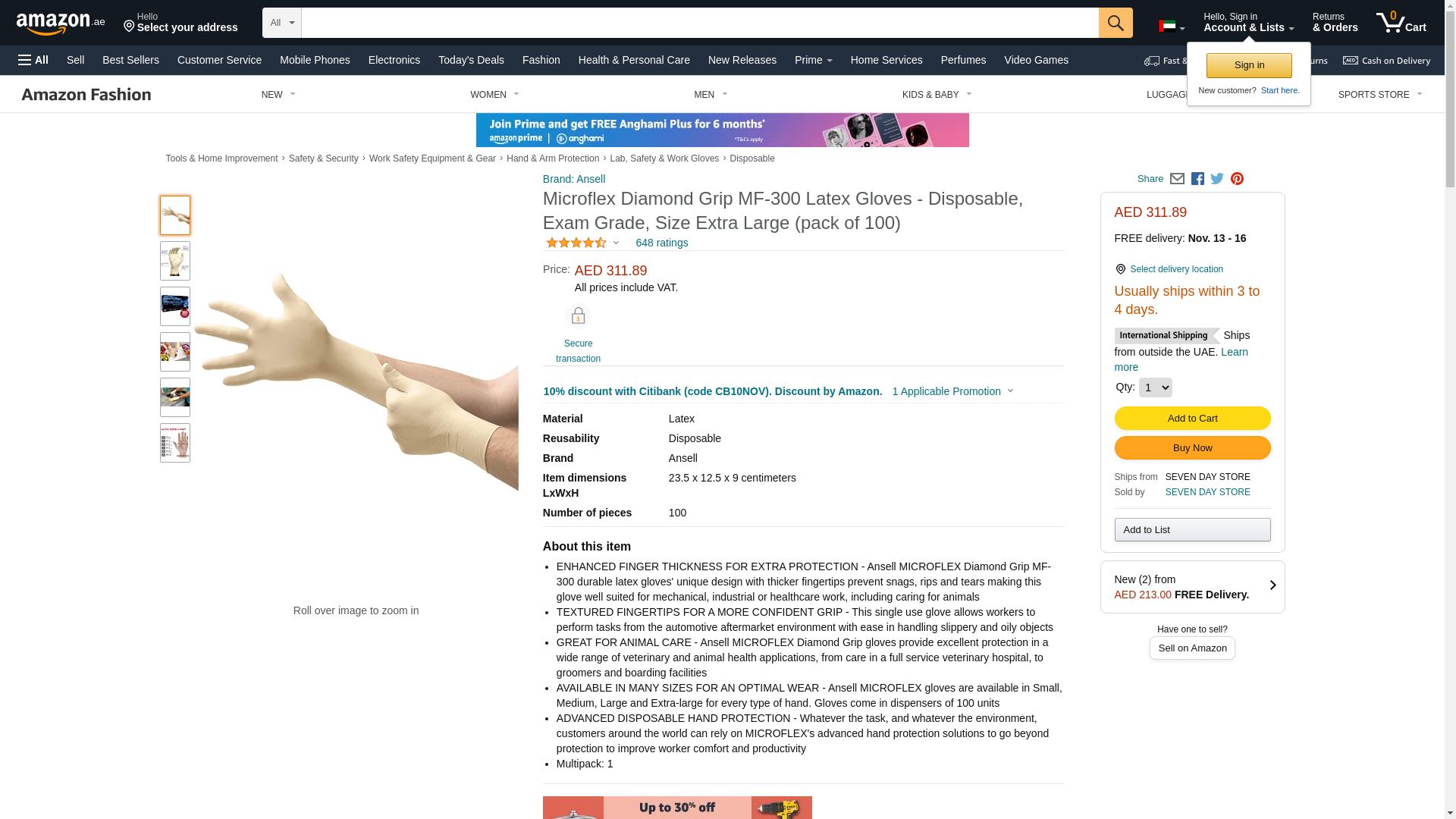
Task: Click the Buy Now button
Action: [1192, 448]
